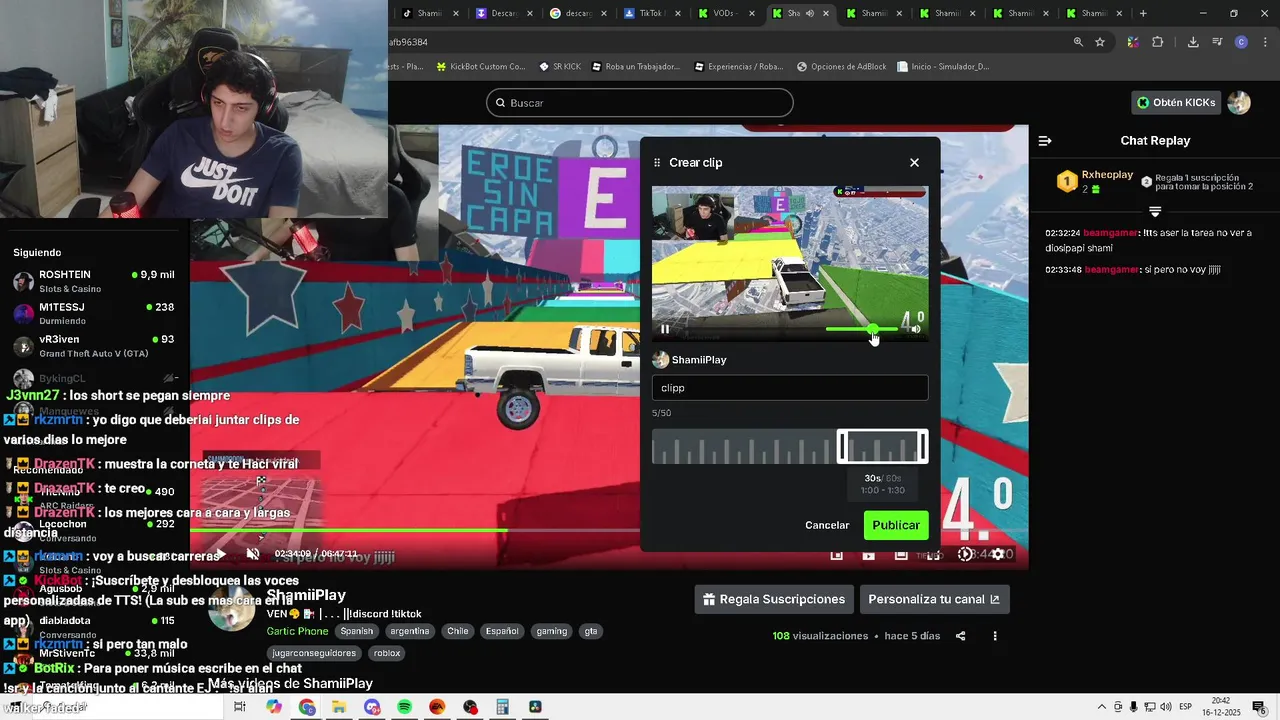Image resolution: width=1280 pixels, height=720 pixels.
Task: Open browser Downloads icon
Action: tap(1193, 42)
